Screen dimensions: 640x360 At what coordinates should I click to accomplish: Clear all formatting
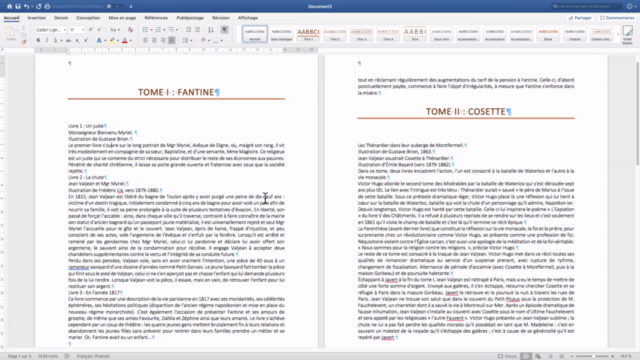coord(130,30)
